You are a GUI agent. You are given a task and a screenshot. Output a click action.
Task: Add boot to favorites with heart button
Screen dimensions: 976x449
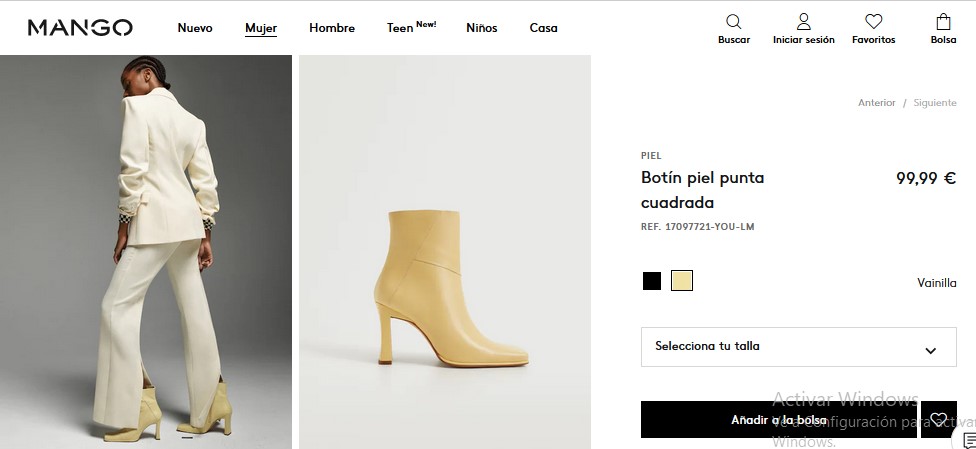click(x=938, y=420)
